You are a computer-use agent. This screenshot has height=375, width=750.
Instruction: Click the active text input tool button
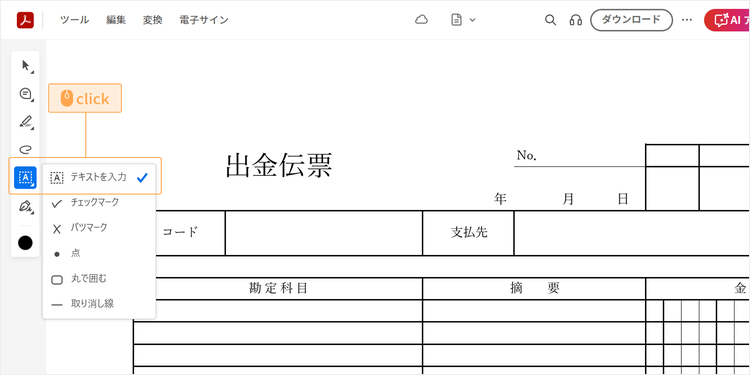(x=25, y=178)
